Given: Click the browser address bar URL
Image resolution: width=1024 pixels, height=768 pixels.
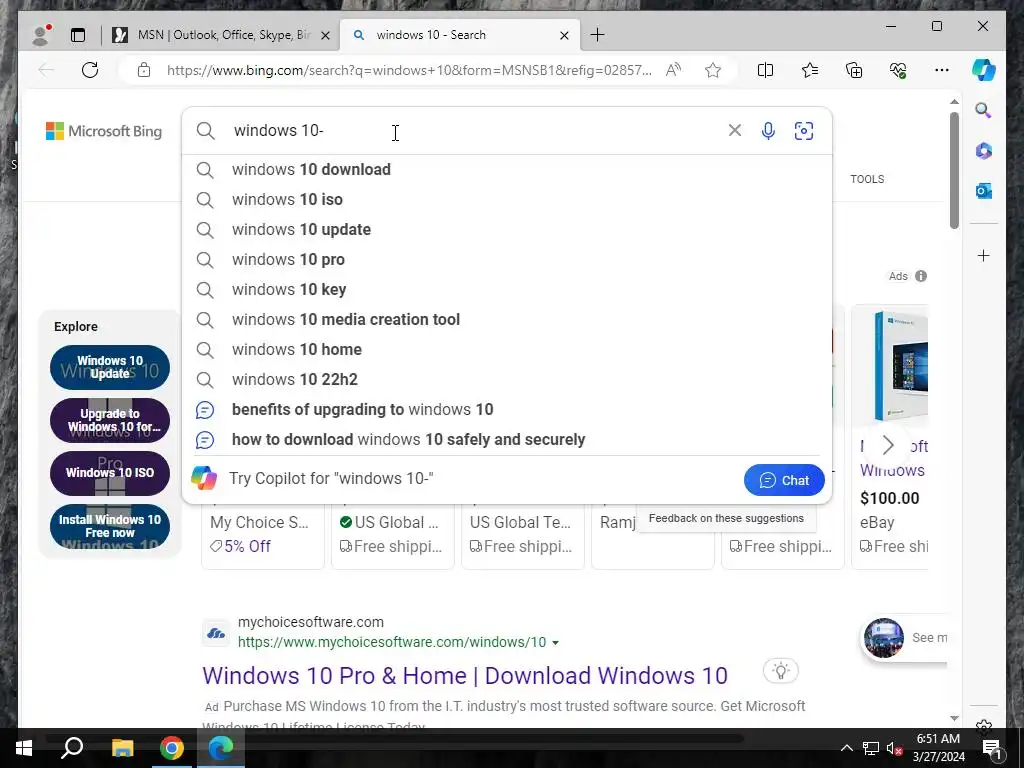Looking at the screenshot, I should tap(409, 71).
